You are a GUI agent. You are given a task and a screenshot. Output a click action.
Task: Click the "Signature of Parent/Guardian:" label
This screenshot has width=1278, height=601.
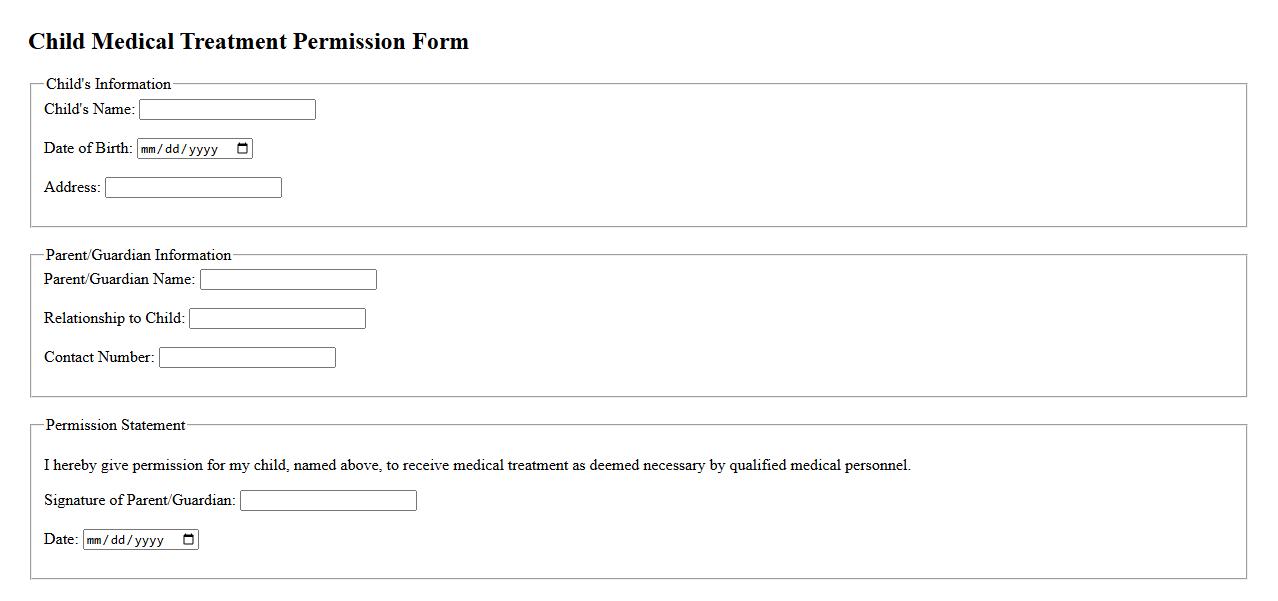tap(140, 500)
